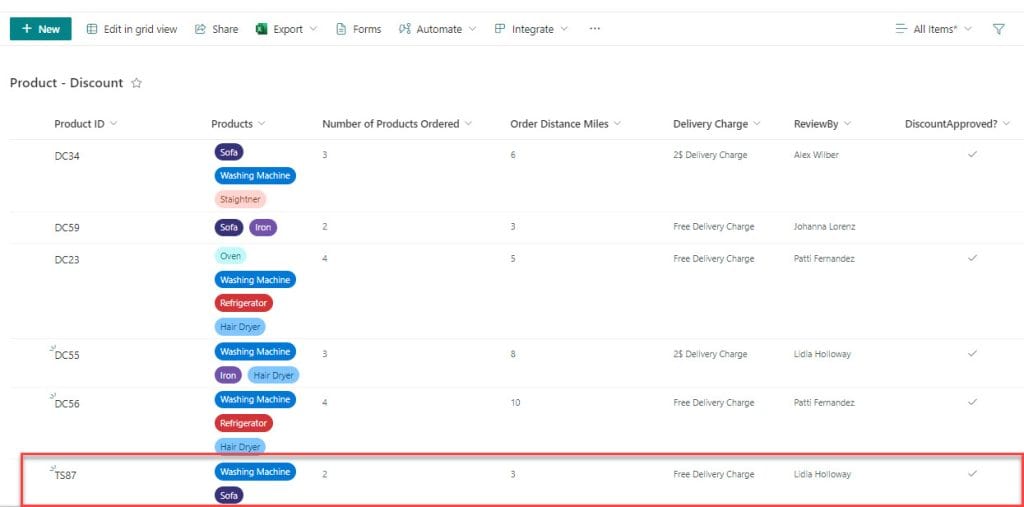Screen dimensions: 1024x507
Task: Click Hair Dryer tag in DC55 row
Action: [x=273, y=375]
